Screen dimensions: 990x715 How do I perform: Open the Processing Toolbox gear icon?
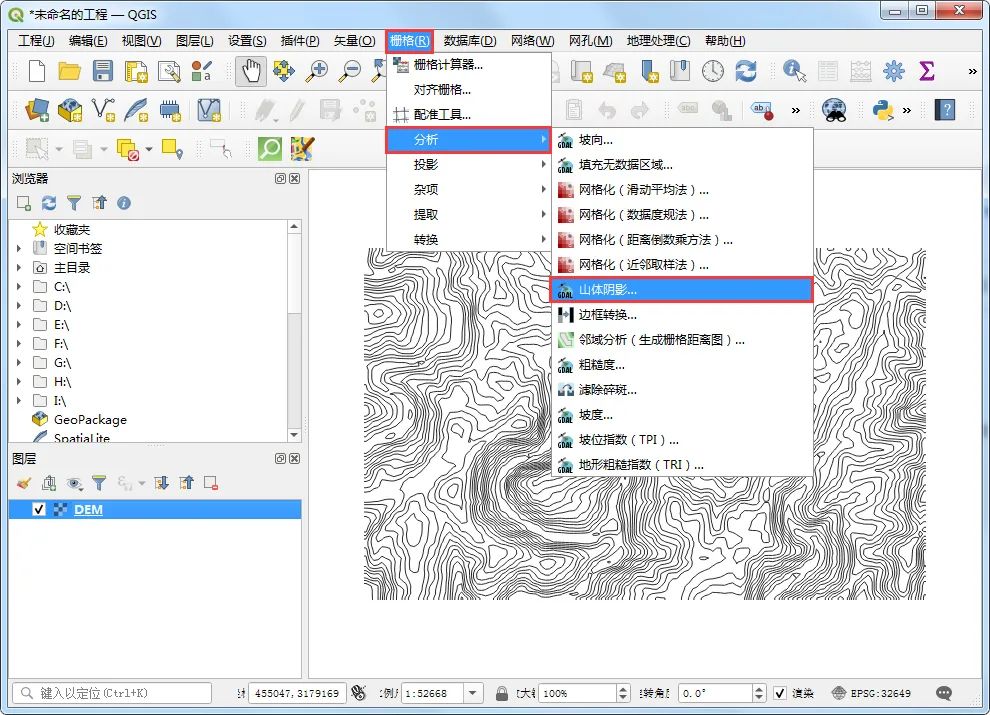893,71
